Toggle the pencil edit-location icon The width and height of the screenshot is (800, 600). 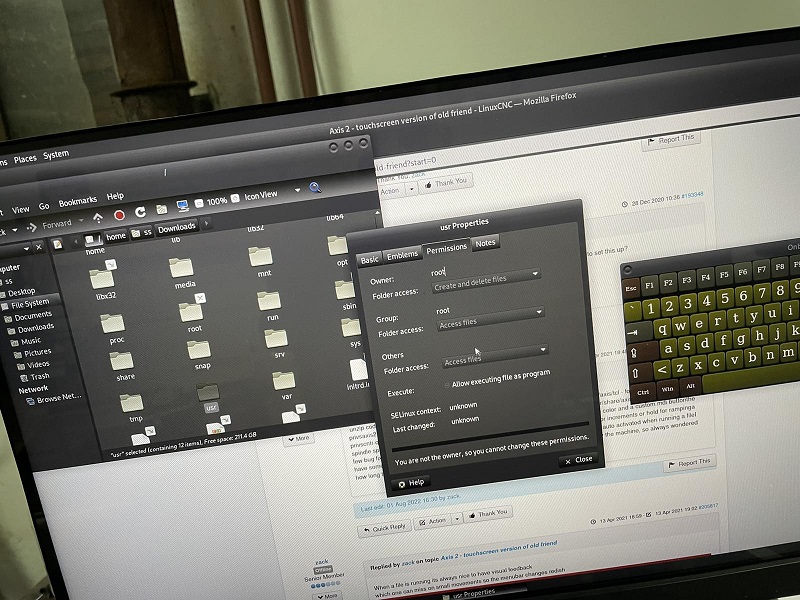58,244
